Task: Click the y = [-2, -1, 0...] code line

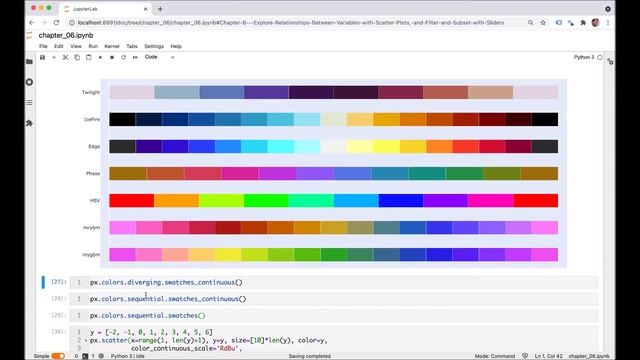Action: pos(151,332)
